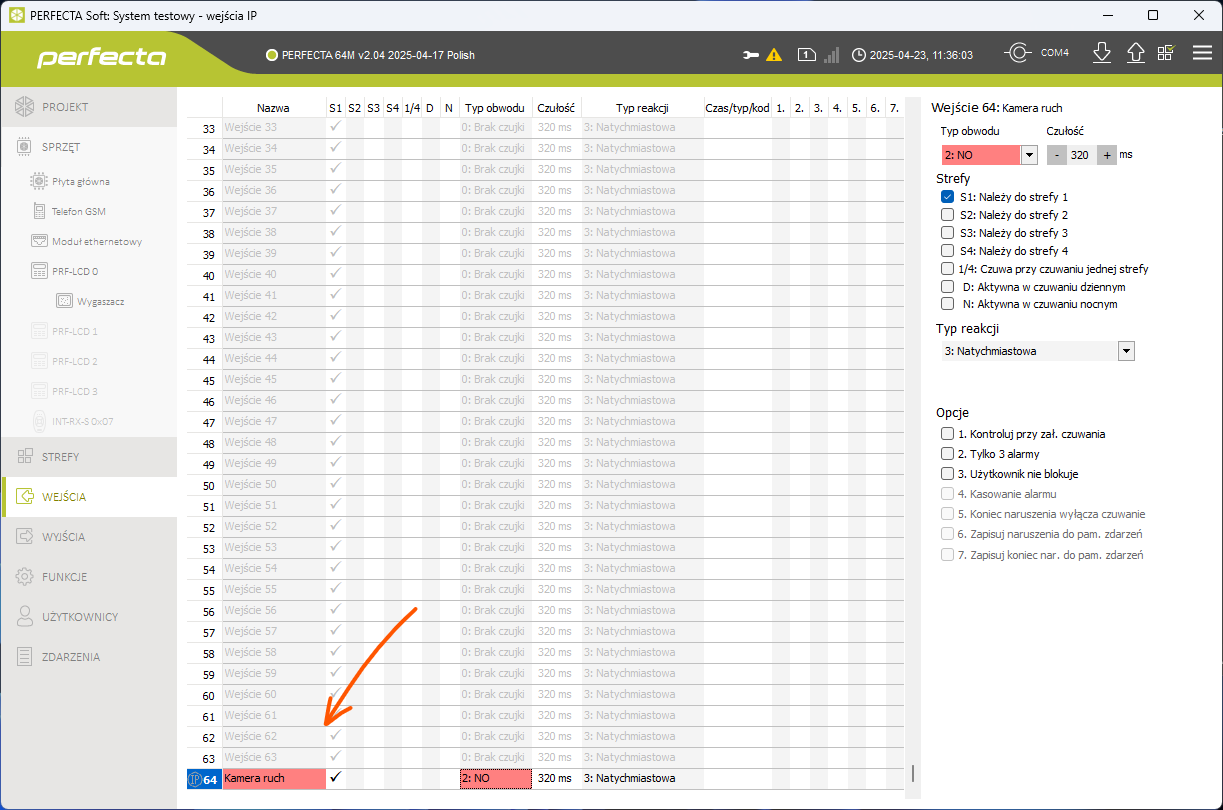Click the upload arrow icon in header
The image size is (1223, 810).
tap(1135, 54)
